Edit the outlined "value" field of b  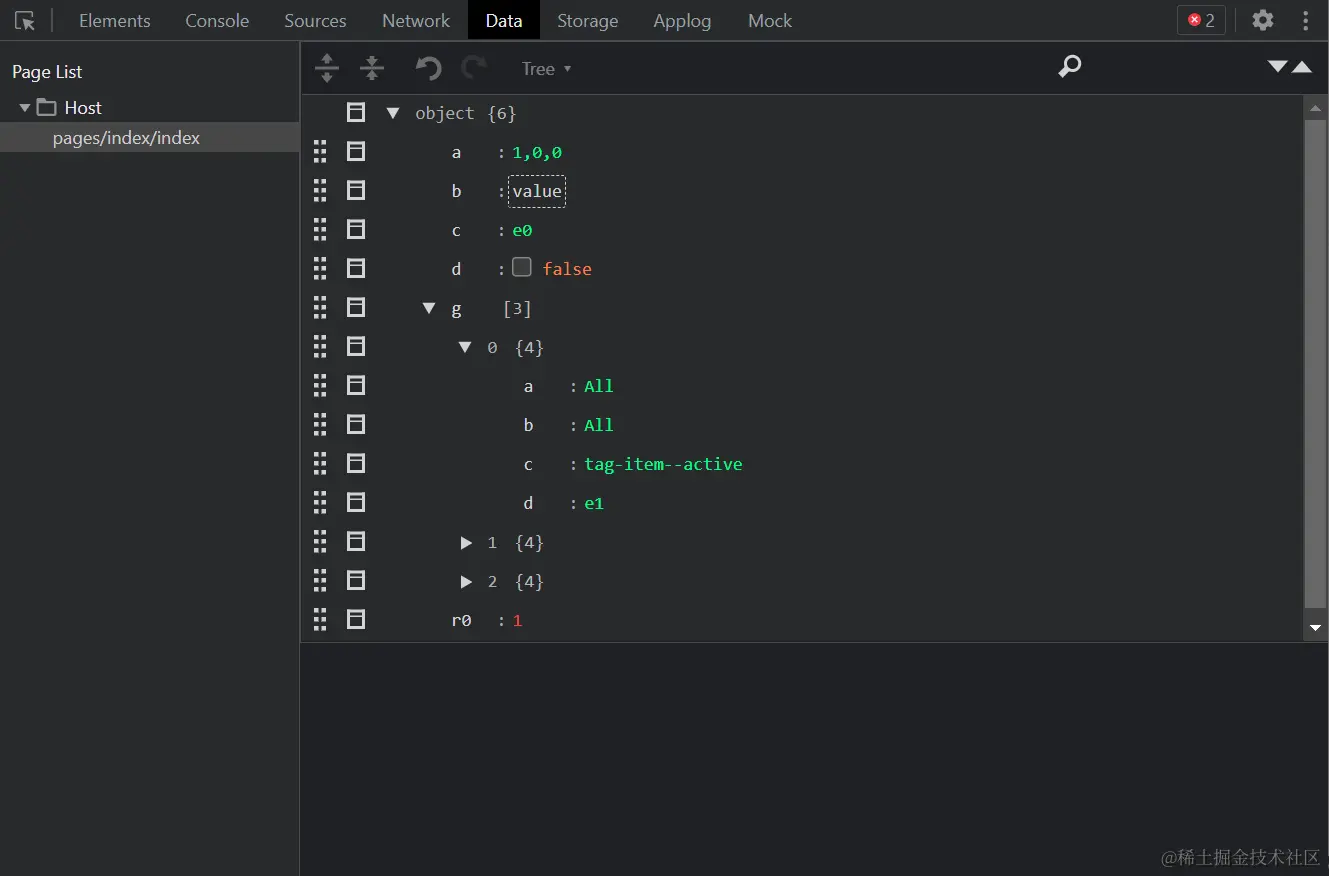point(537,191)
